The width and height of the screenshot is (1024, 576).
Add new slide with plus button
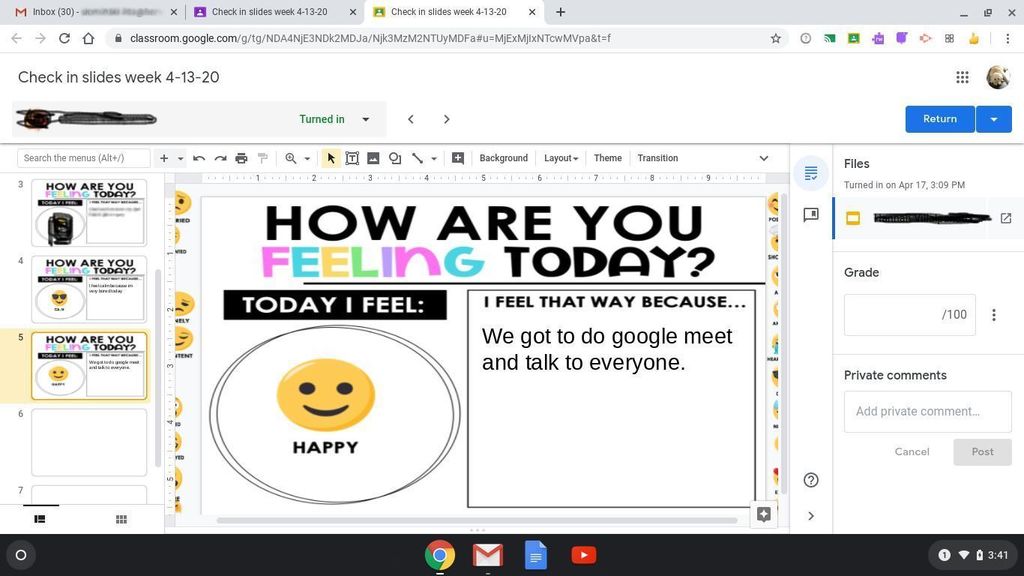point(164,158)
